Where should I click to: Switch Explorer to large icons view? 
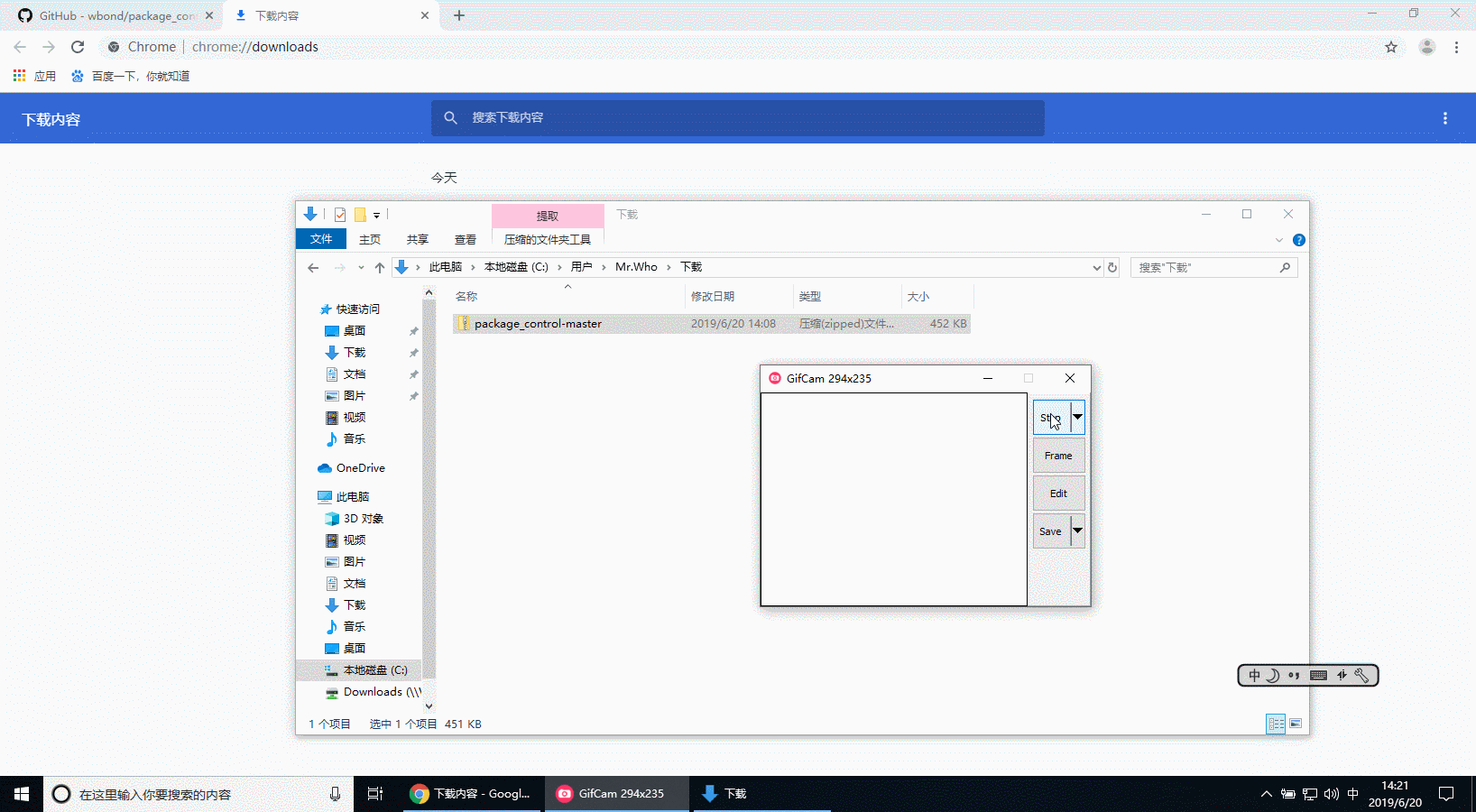[1296, 724]
